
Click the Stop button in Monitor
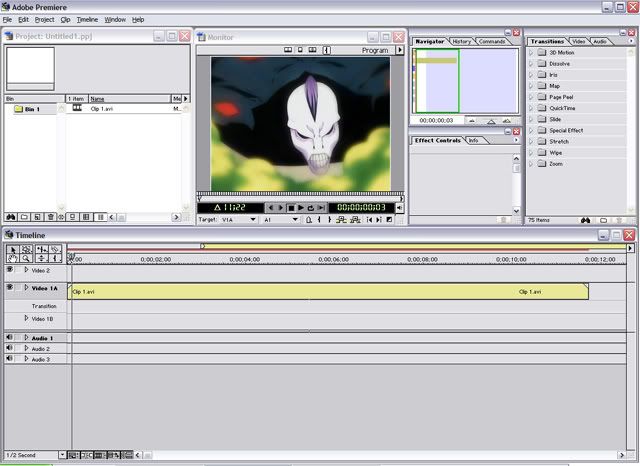[x=291, y=208]
